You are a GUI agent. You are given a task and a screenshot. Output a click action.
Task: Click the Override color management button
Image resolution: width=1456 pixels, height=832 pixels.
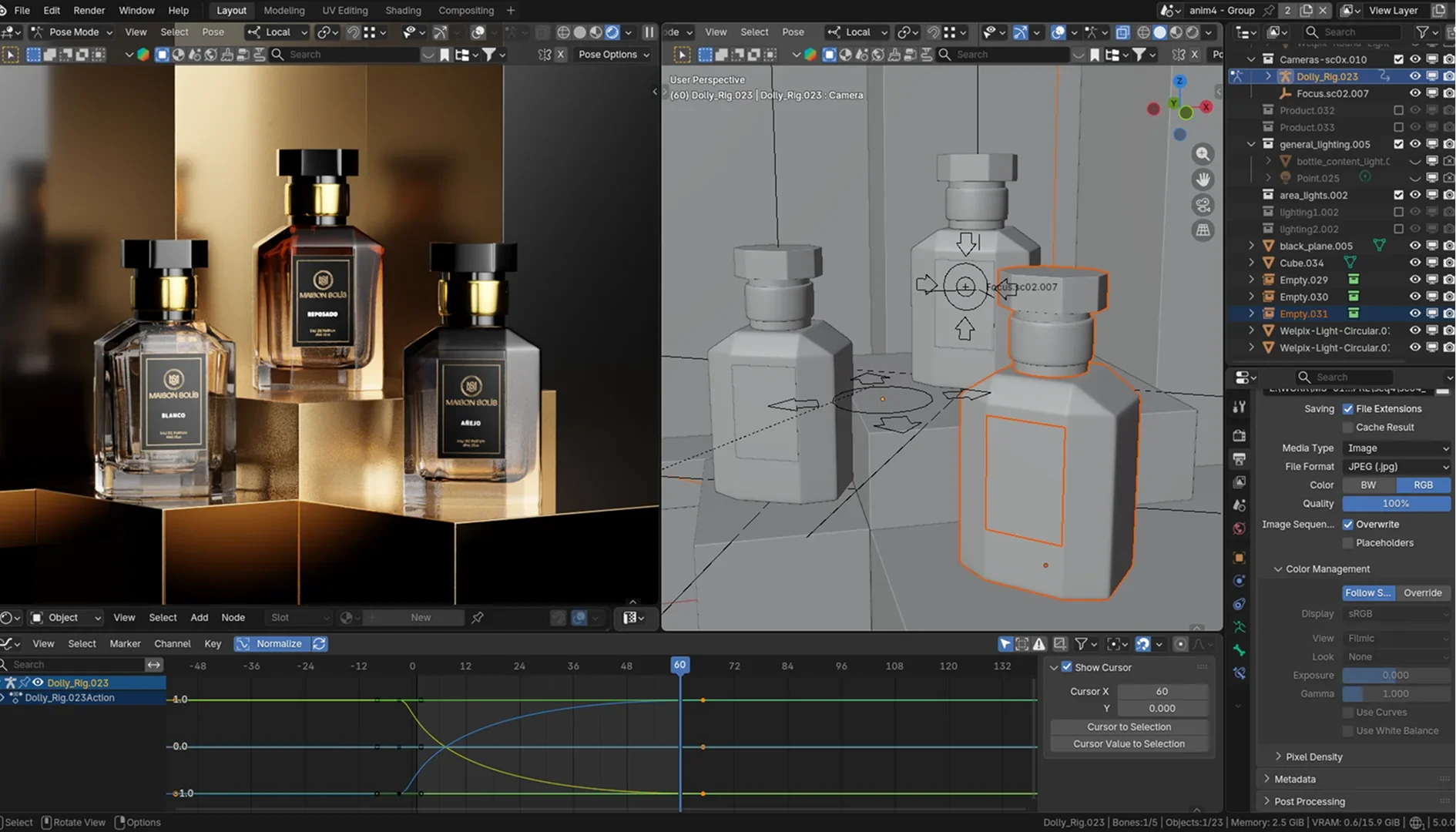pyautogui.click(x=1422, y=593)
